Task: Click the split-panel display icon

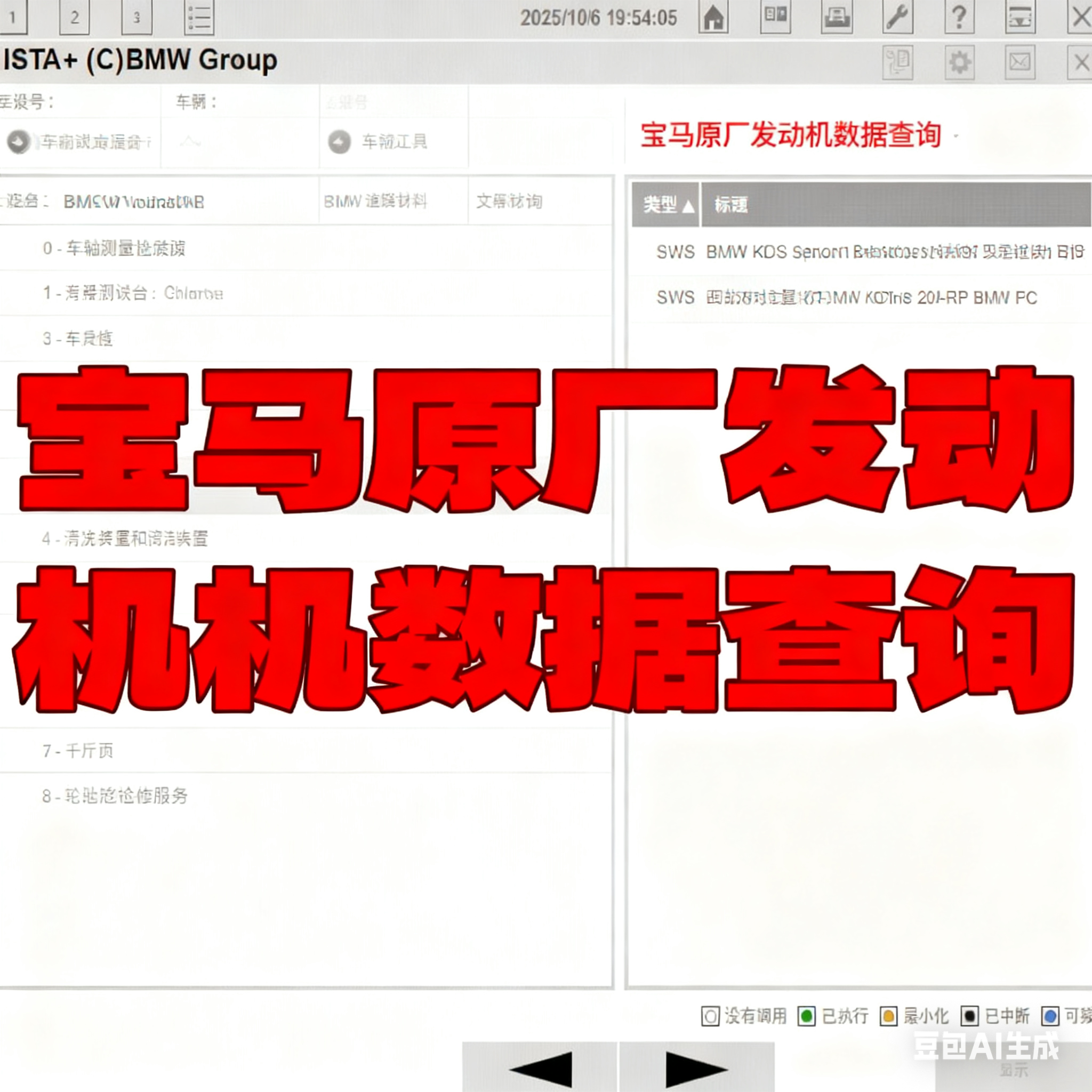Action: pos(775,17)
